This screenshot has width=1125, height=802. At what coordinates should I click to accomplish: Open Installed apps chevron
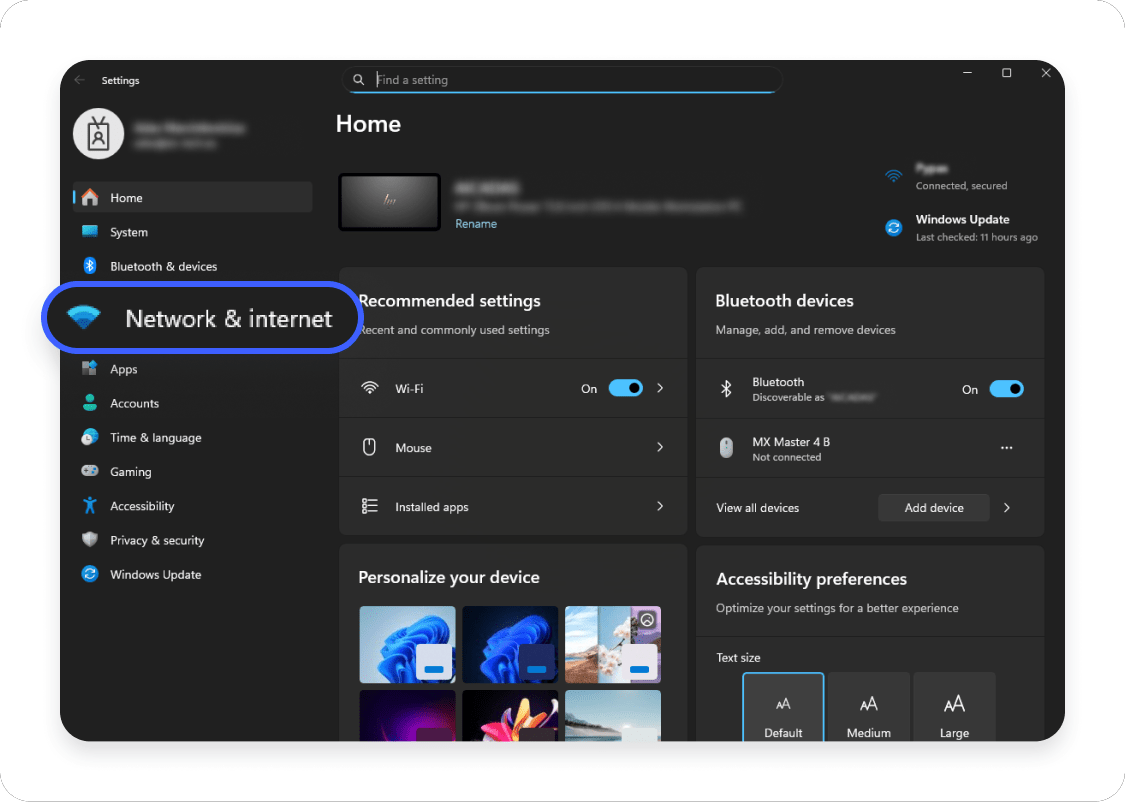[x=660, y=506]
